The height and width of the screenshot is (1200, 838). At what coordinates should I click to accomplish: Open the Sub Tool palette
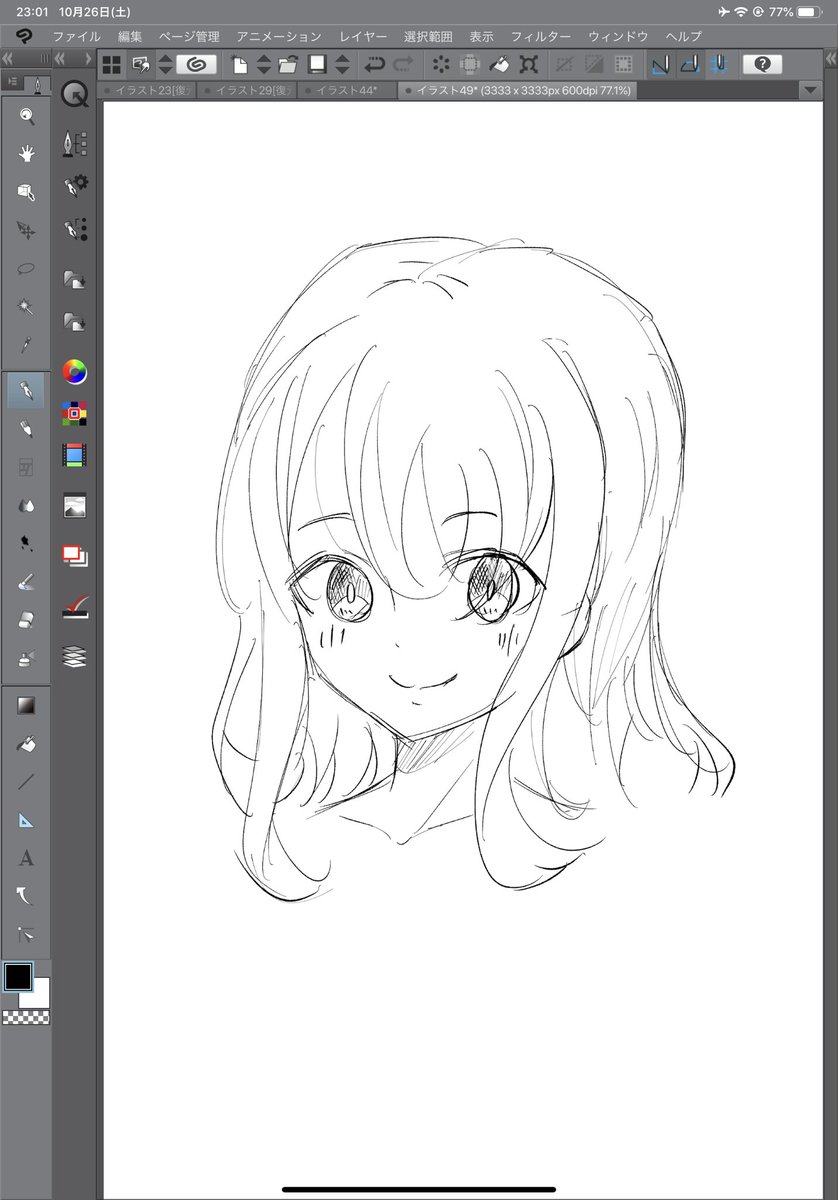tap(75, 144)
